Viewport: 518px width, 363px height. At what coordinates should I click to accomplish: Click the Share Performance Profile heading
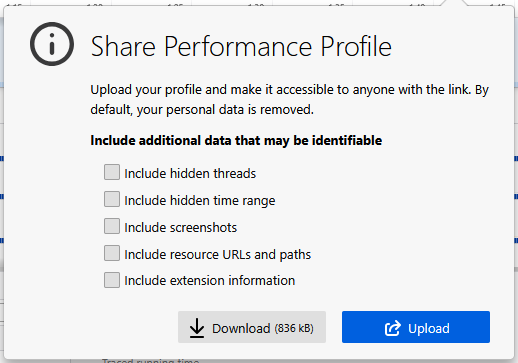(x=241, y=46)
